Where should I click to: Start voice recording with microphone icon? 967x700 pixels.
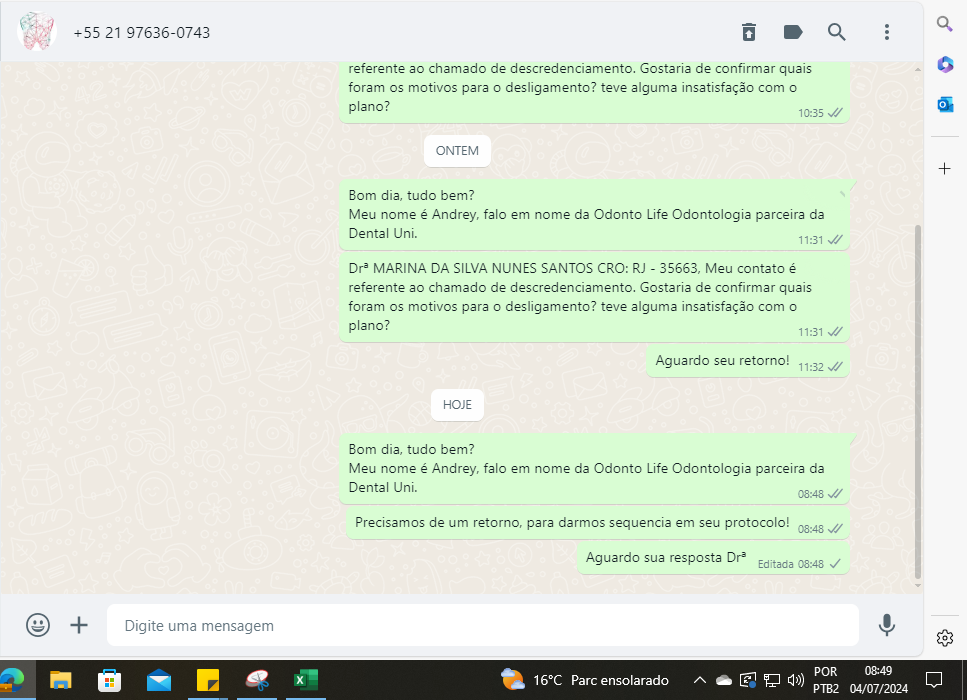(886, 625)
